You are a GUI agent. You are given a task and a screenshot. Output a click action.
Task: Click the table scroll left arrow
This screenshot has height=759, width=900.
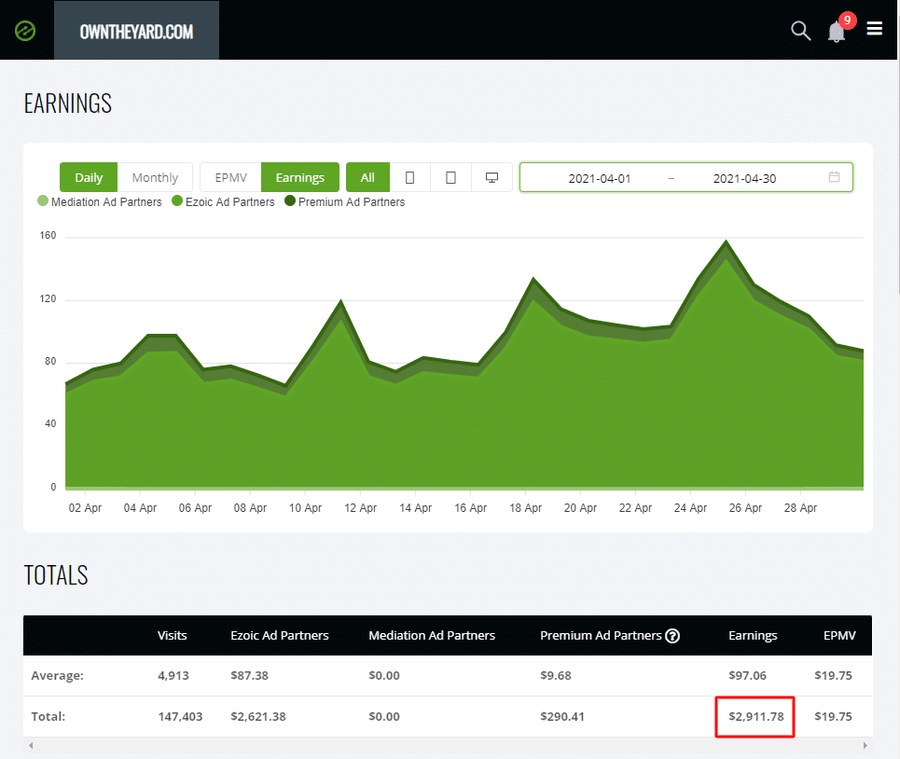point(31,745)
